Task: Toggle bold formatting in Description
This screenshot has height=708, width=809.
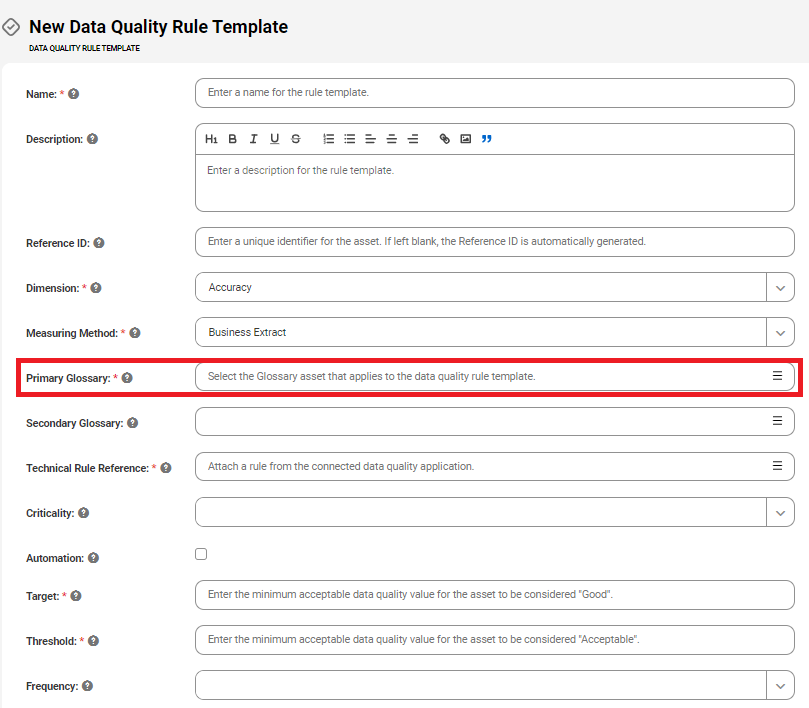Action: tap(233, 139)
